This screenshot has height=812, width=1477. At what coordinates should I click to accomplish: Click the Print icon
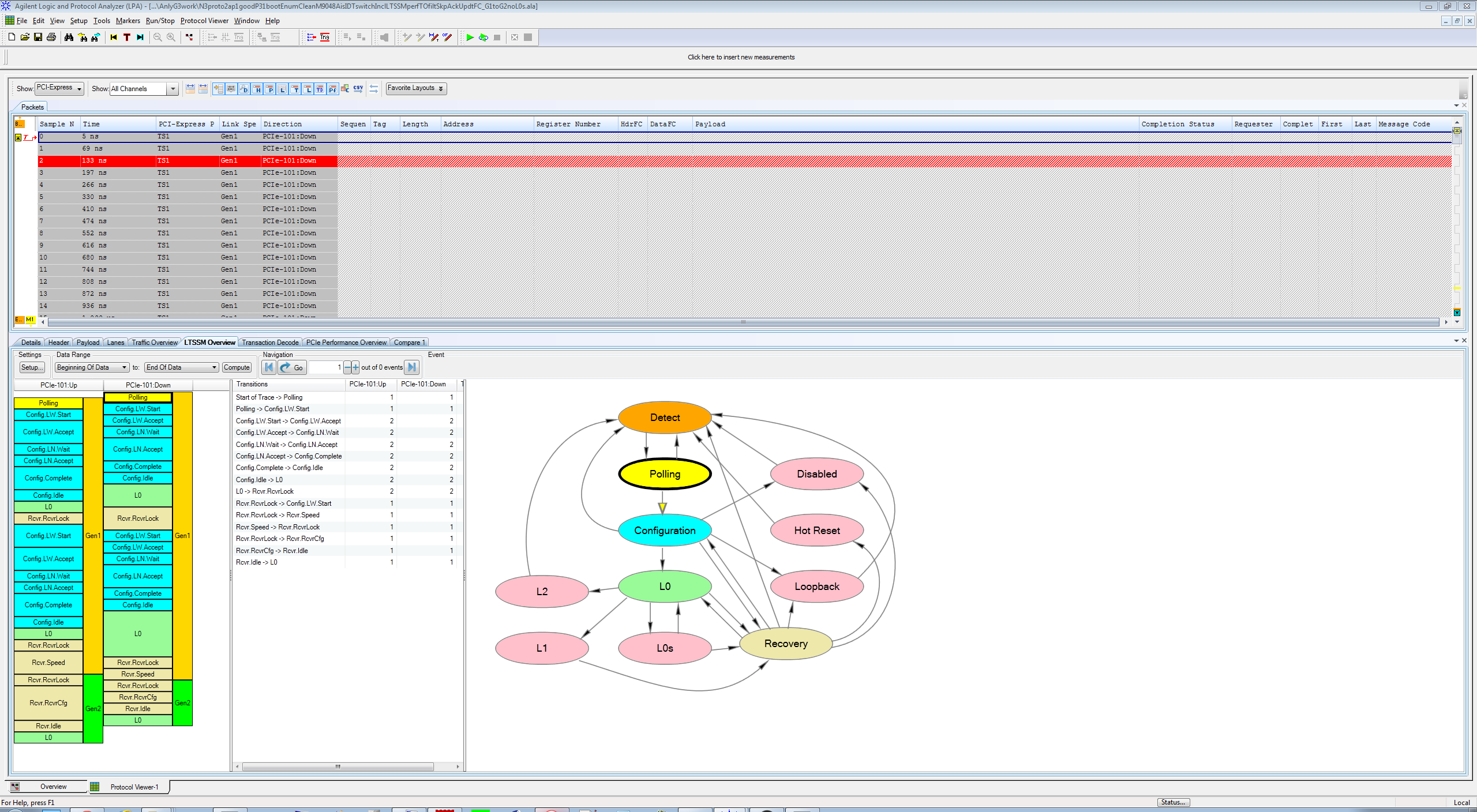coord(51,37)
